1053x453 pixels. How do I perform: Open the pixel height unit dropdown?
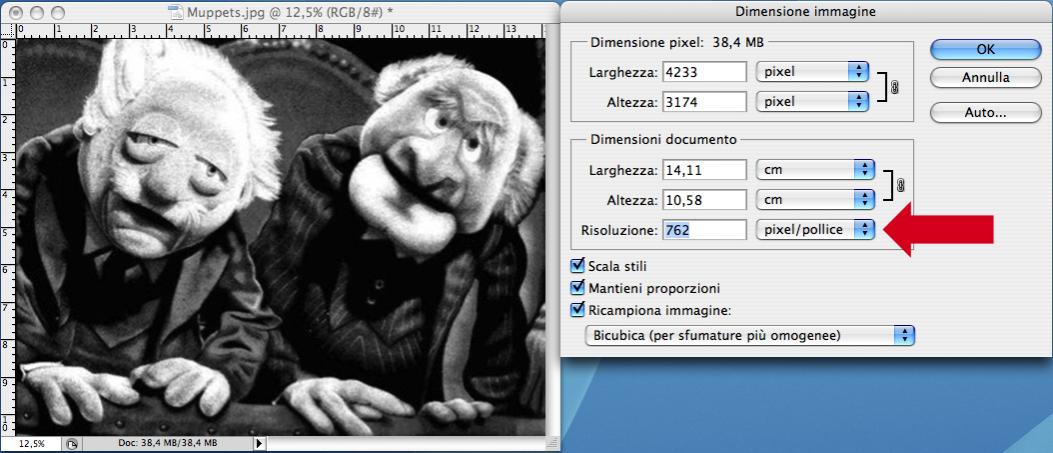click(x=813, y=101)
